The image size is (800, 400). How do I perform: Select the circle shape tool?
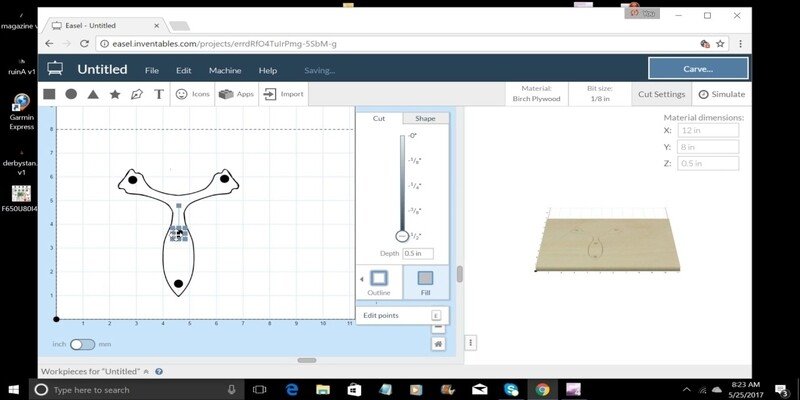tap(71, 94)
